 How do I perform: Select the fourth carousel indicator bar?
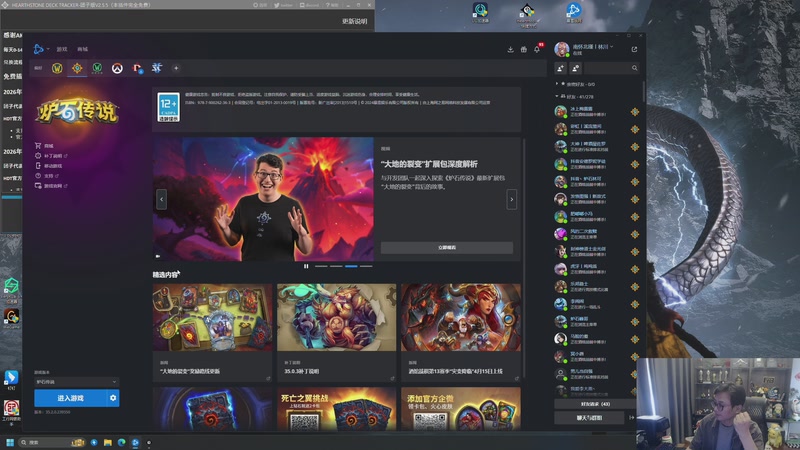coord(366,266)
